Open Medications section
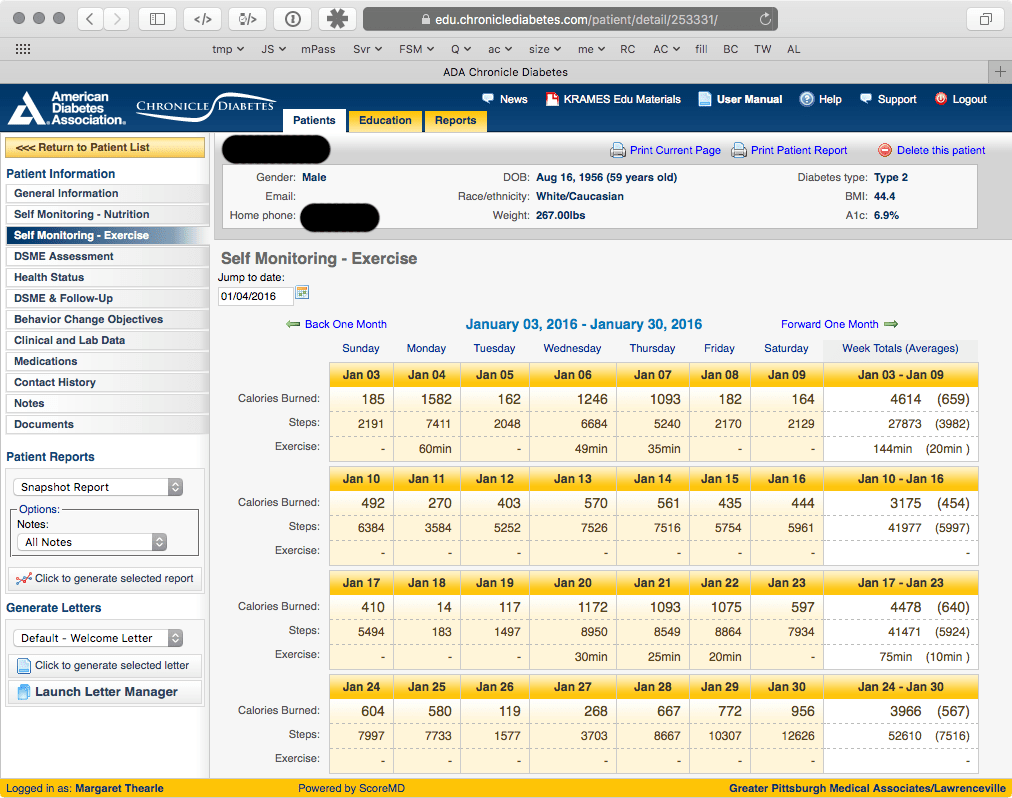Image resolution: width=1012 pixels, height=798 pixels. point(107,361)
